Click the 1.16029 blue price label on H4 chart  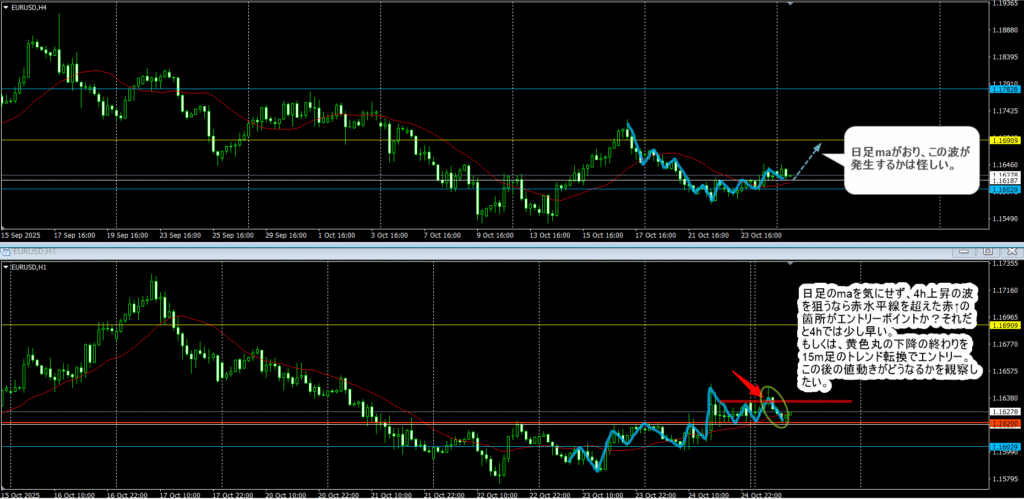pos(1005,189)
